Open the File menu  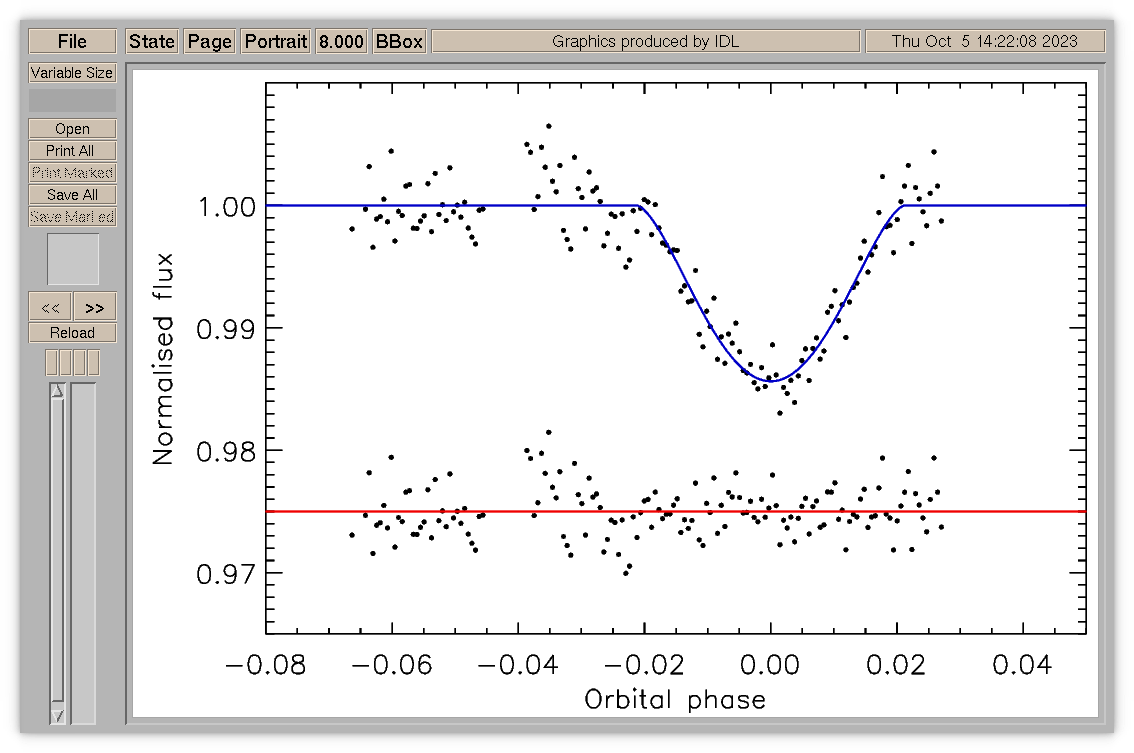click(72, 41)
